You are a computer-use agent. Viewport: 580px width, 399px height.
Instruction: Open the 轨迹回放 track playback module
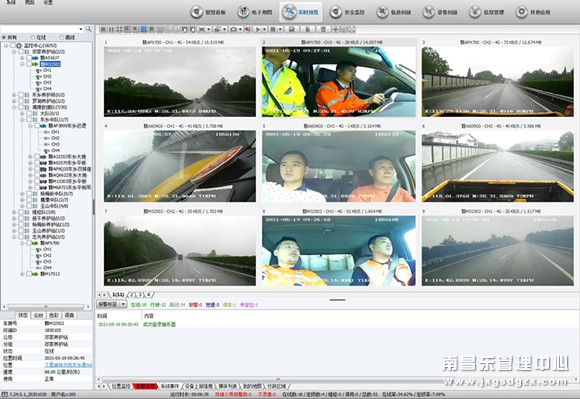[x=394, y=12]
